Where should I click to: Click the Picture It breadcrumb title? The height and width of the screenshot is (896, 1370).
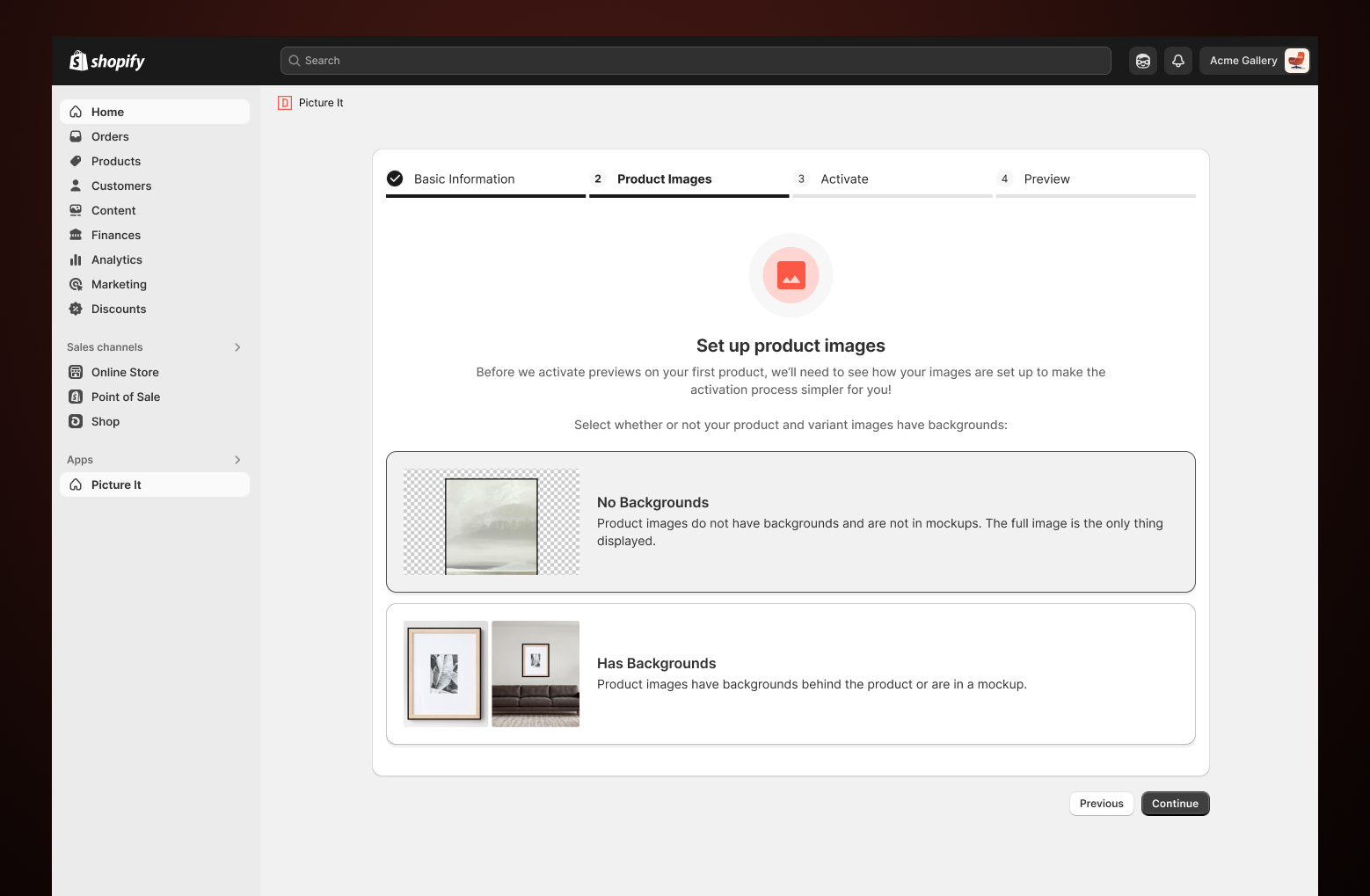pos(321,103)
